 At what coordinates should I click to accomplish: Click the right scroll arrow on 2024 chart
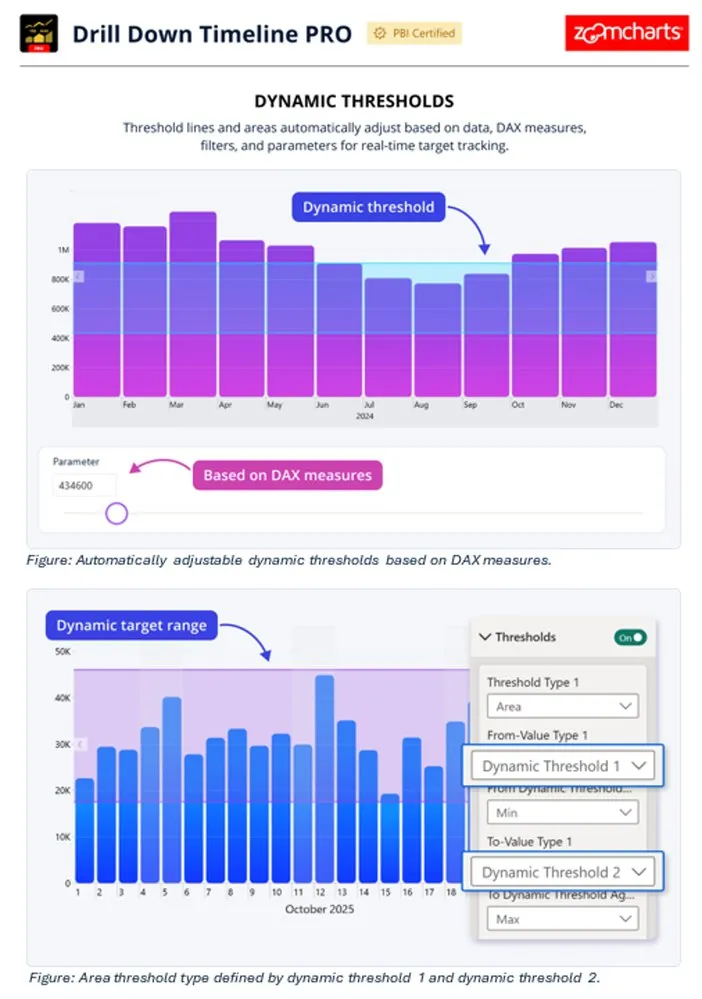(651, 276)
